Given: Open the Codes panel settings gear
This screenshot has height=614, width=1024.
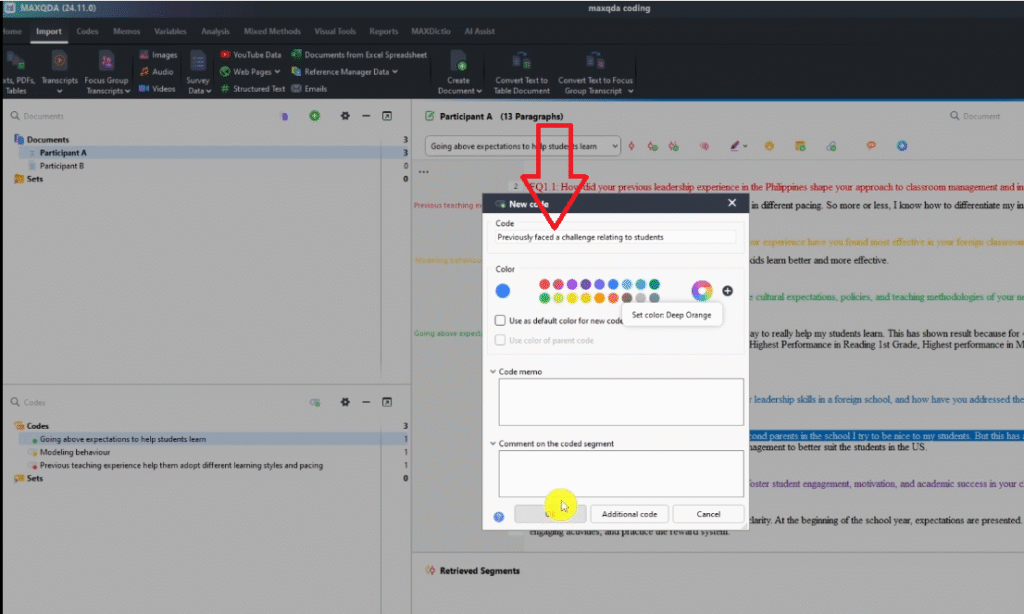Looking at the screenshot, I should tap(344, 402).
